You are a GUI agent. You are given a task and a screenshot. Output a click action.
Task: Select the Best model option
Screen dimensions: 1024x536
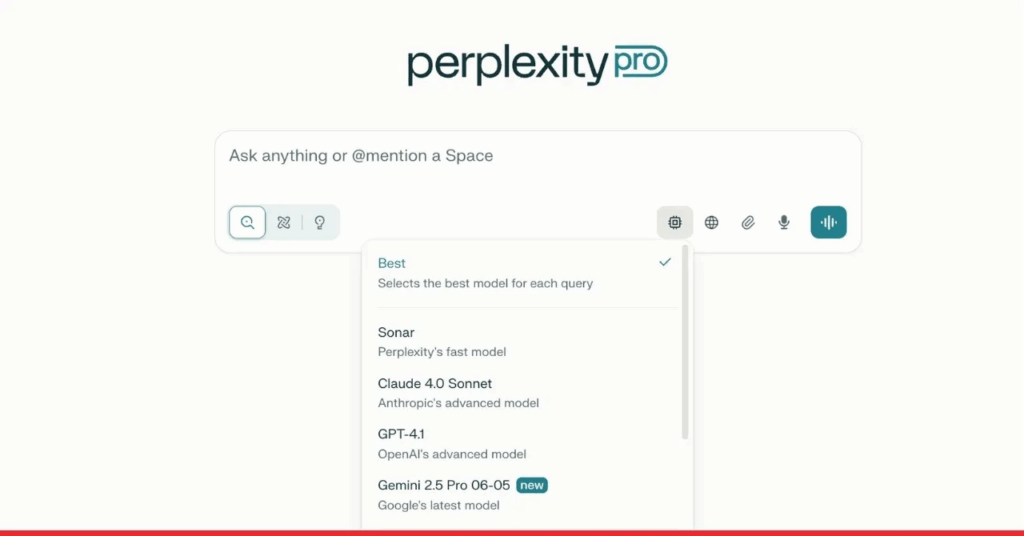(x=392, y=263)
